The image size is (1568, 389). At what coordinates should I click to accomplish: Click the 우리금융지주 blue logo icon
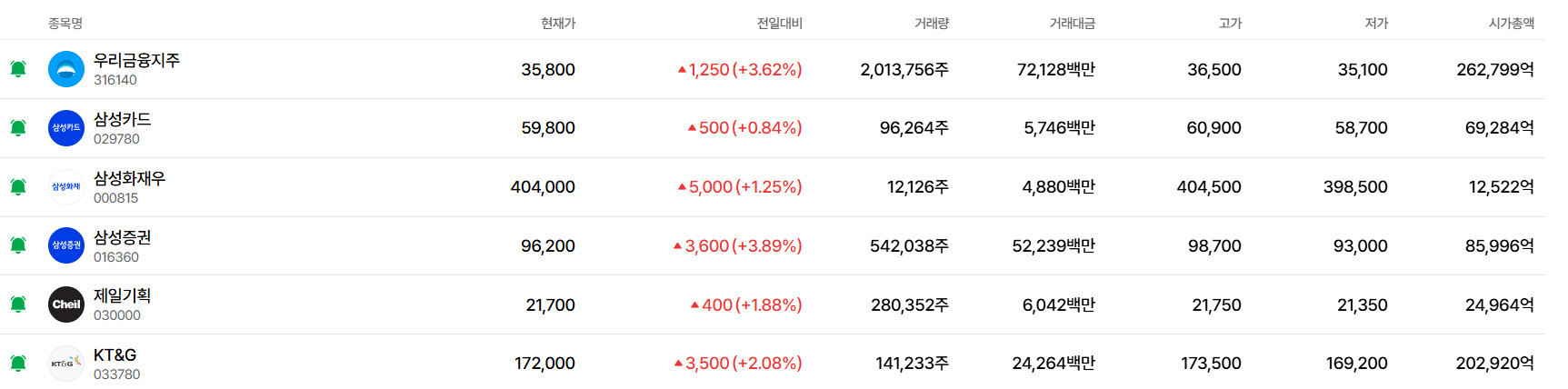point(66,69)
